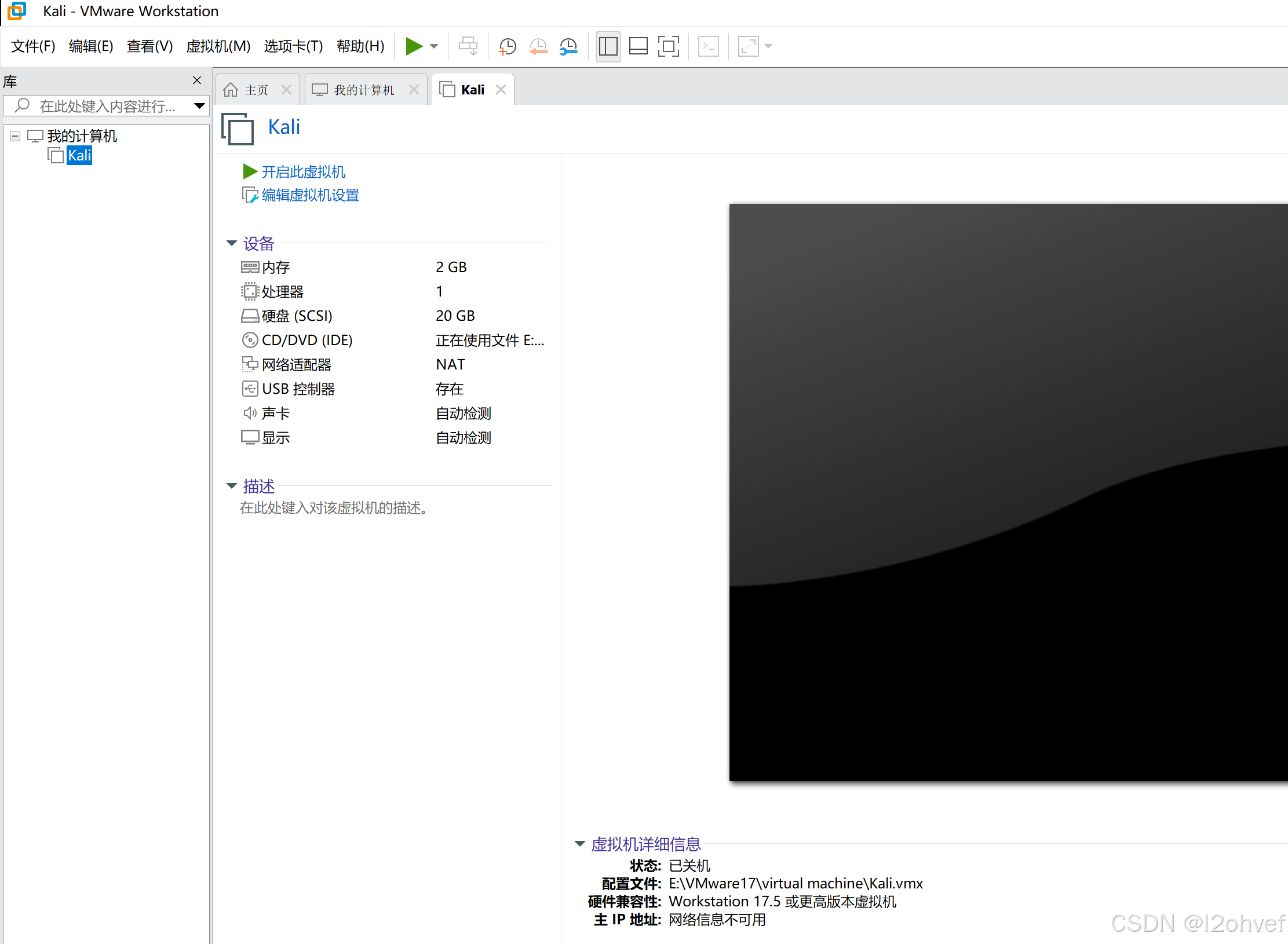Click the stretch guest display icon
The width and height of the screenshot is (1288, 944).
pyautogui.click(x=748, y=46)
